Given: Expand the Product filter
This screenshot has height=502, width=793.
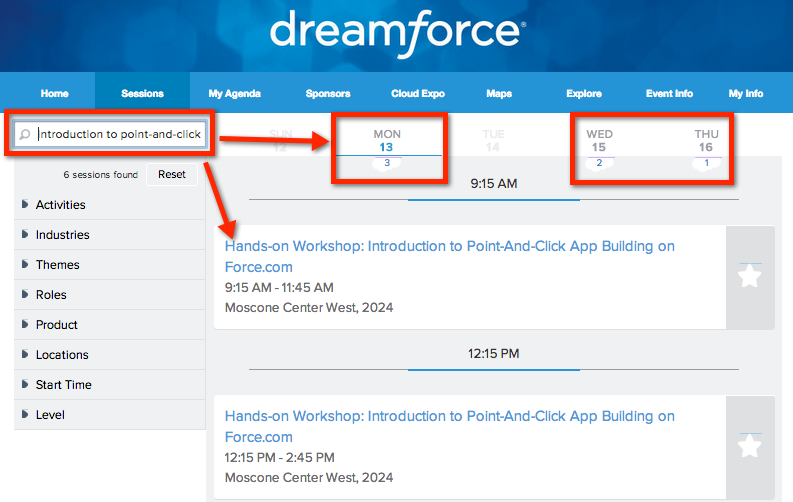Looking at the screenshot, I should click(x=110, y=325).
